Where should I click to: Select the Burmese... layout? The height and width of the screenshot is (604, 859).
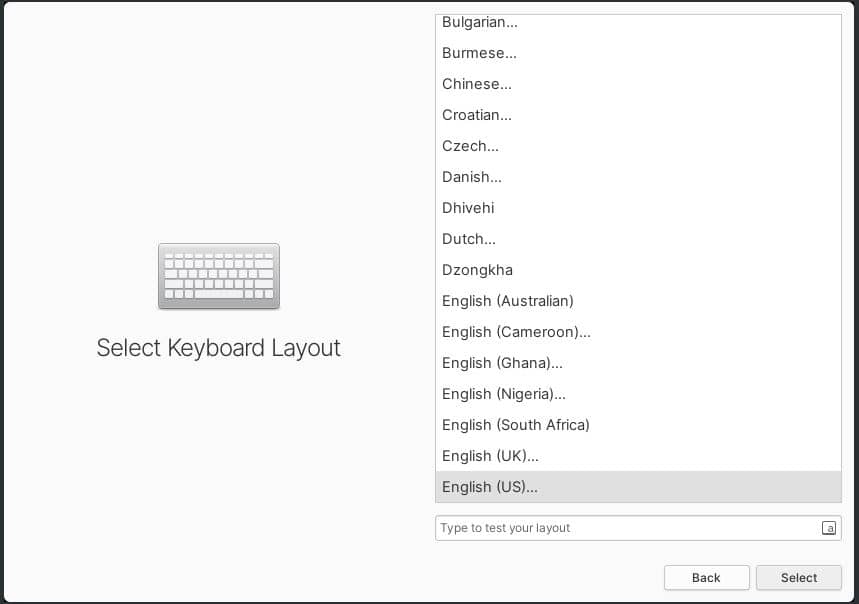(638, 53)
